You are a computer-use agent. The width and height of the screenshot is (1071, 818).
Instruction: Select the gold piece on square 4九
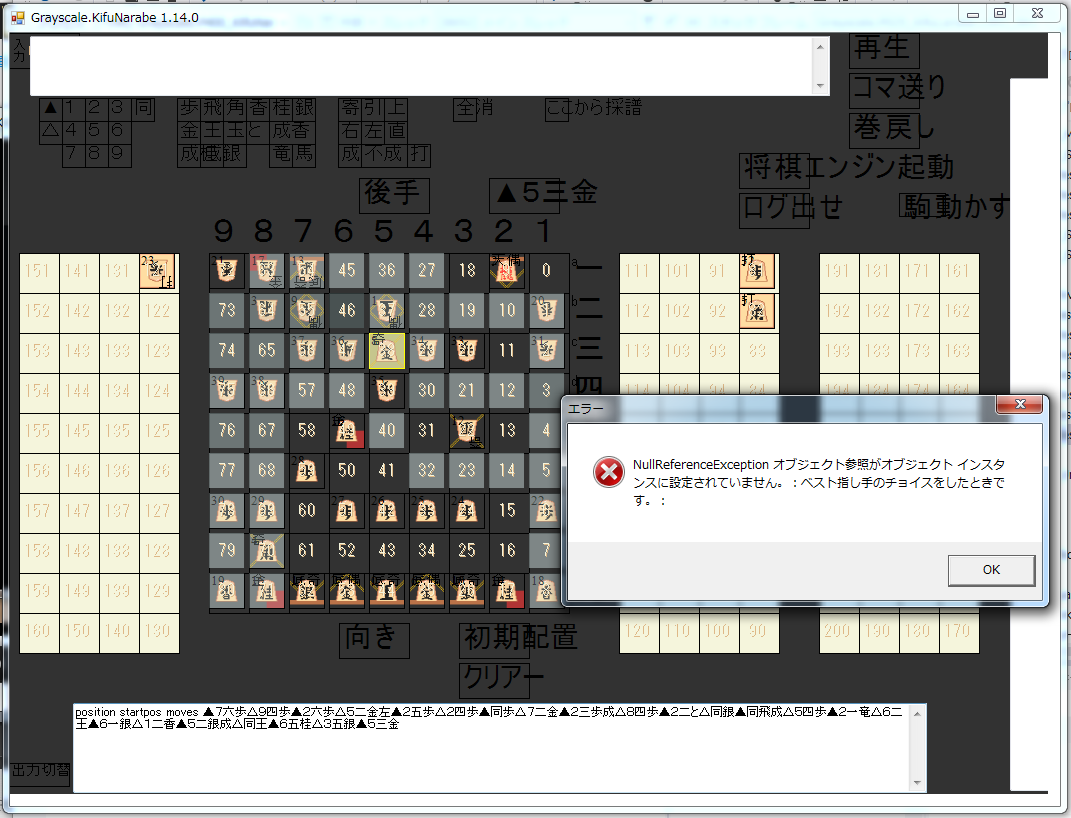(x=426, y=591)
